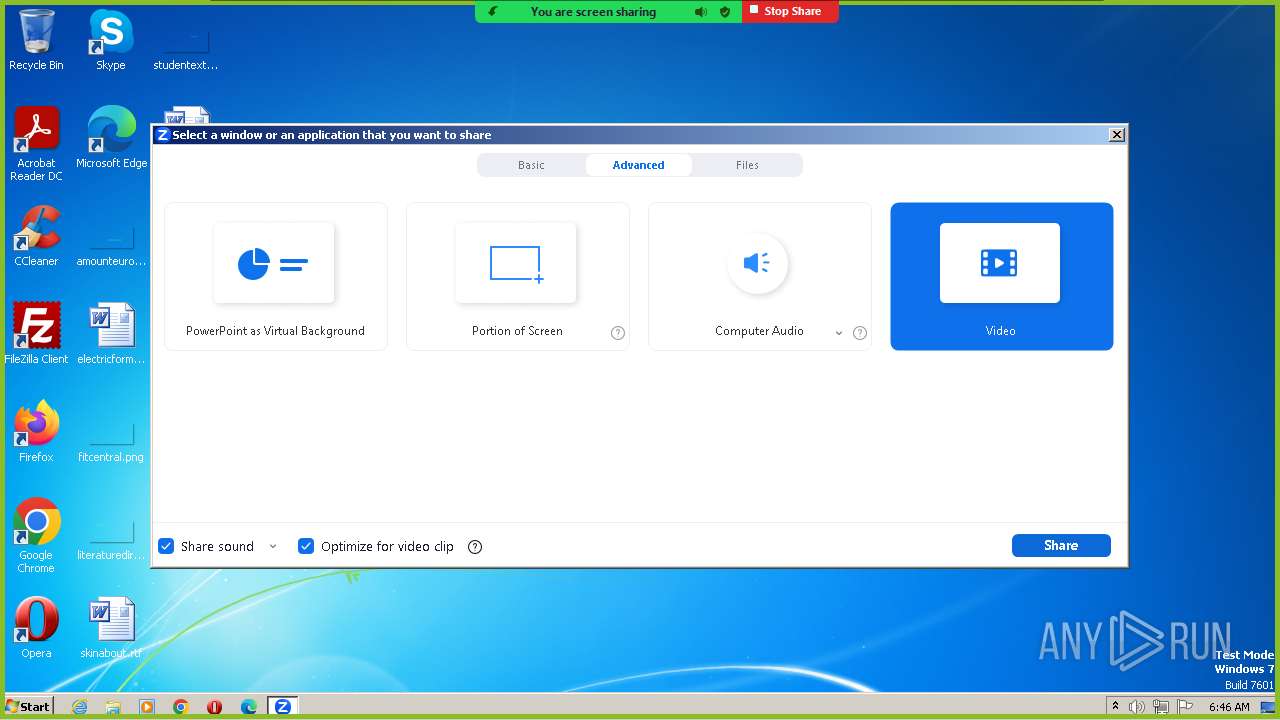Open help for Optimize for video clip
The height and width of the screenshot is (720, 1280).
coord(475,547)
